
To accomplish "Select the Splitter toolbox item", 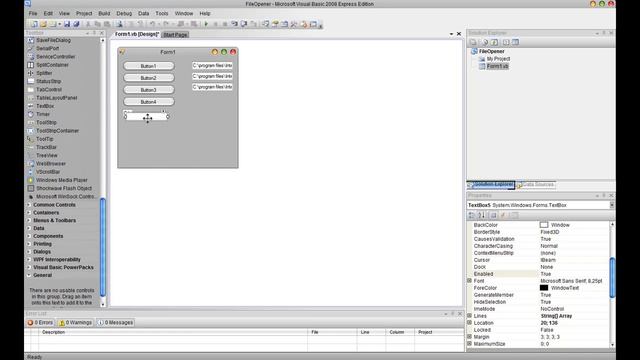I will point(44,73).
